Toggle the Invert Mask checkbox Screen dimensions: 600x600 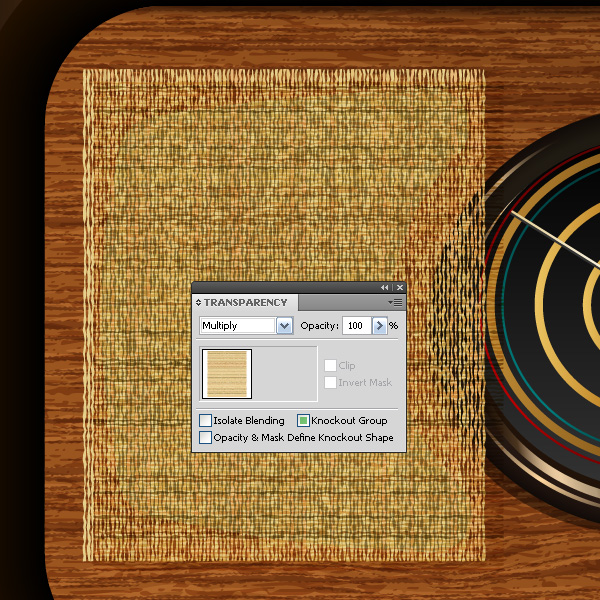pos(330,382)
